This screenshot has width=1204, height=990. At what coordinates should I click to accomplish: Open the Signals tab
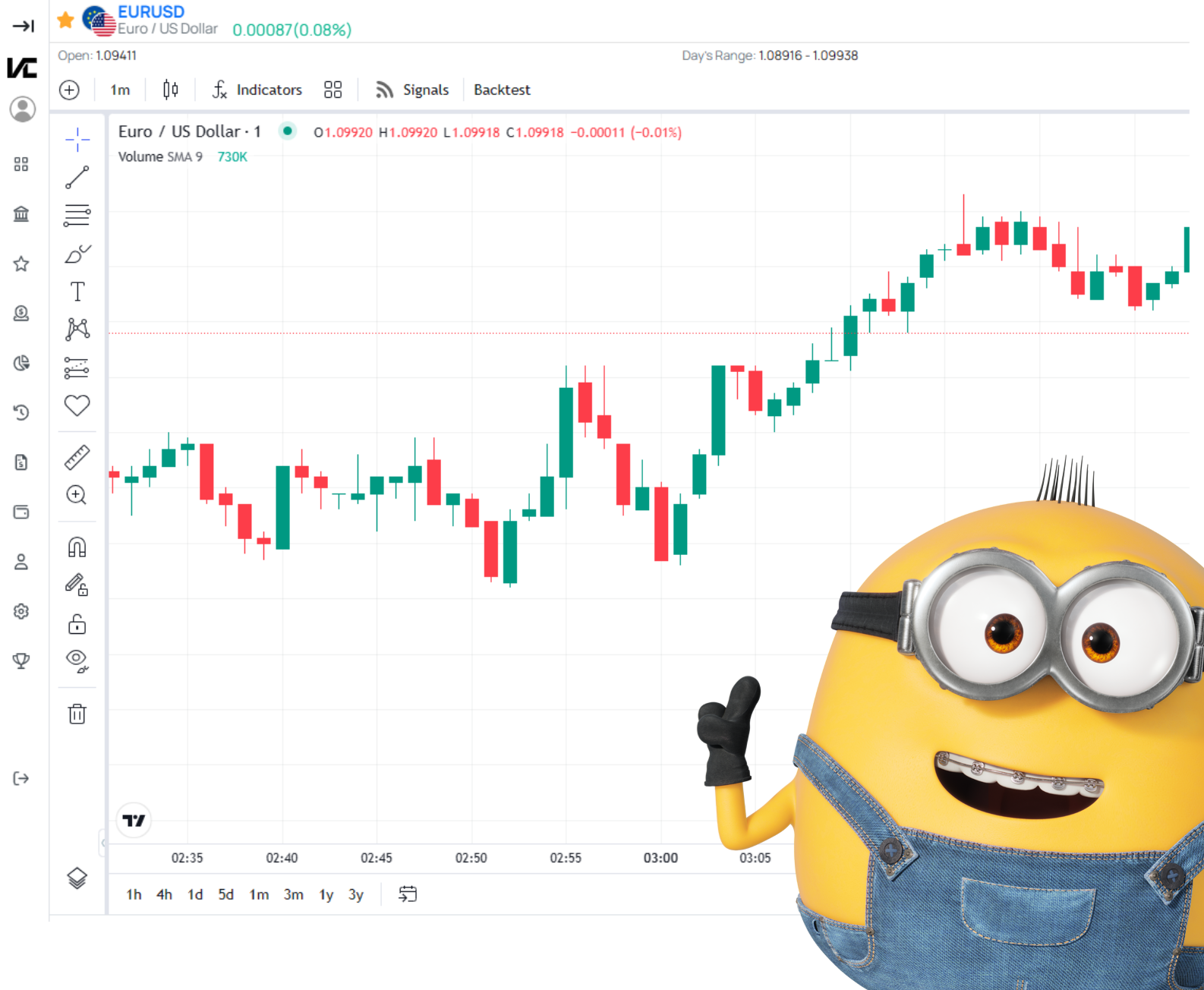(412, 90)
